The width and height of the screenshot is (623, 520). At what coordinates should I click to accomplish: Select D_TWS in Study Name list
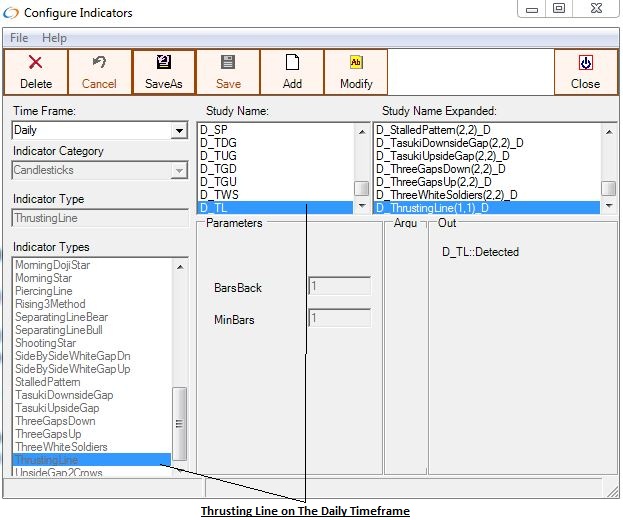(x=218, y=194)
